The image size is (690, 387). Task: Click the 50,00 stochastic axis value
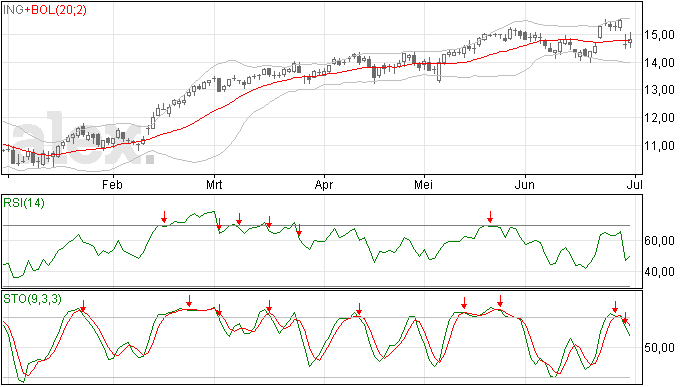click(659, 348)
